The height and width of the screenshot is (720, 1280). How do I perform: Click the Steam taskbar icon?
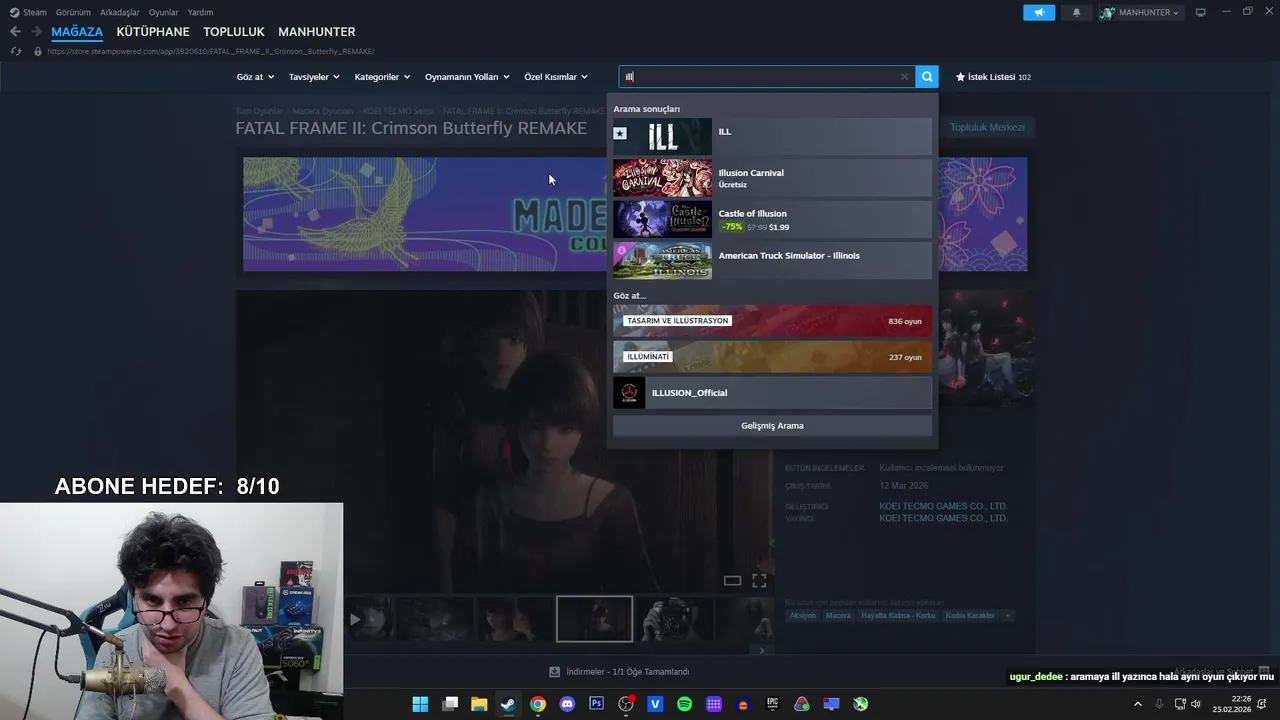(508, 704)
